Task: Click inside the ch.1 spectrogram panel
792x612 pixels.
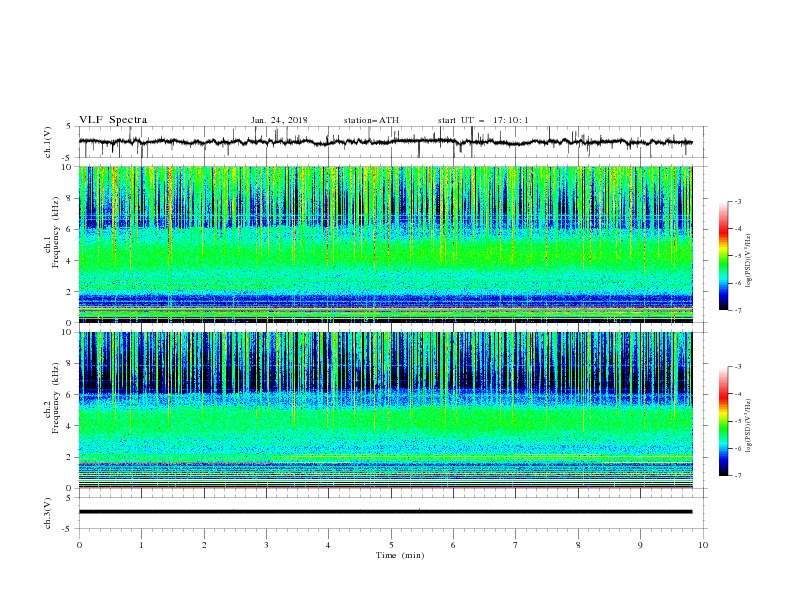Action: click(385, 244)
